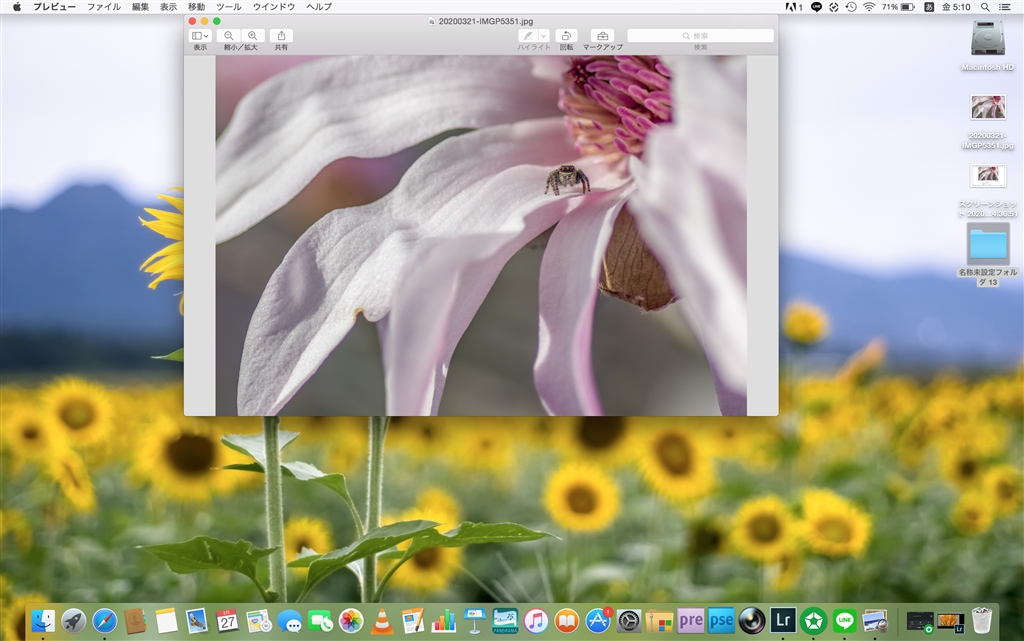This screenshot has height=641, width=1024.
Task: Open the Japanese input source (あ) menu
Action: (x=929, y=7)
